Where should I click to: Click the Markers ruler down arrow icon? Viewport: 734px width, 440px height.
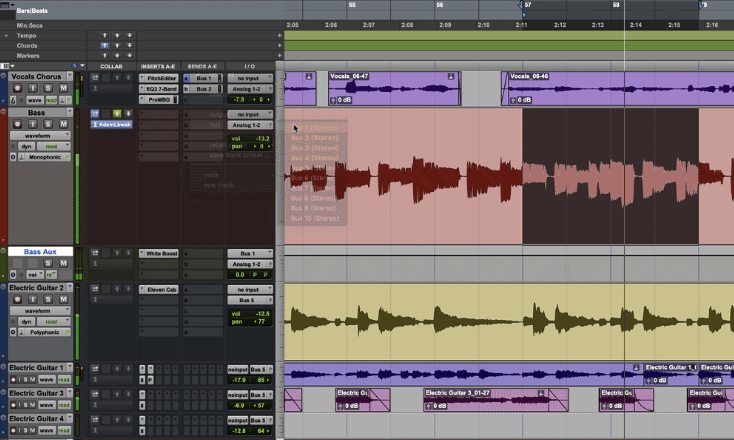coord(129,56)
